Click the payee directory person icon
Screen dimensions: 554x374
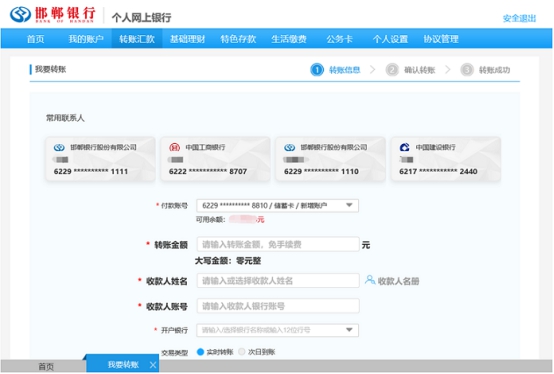pos(370,280)
